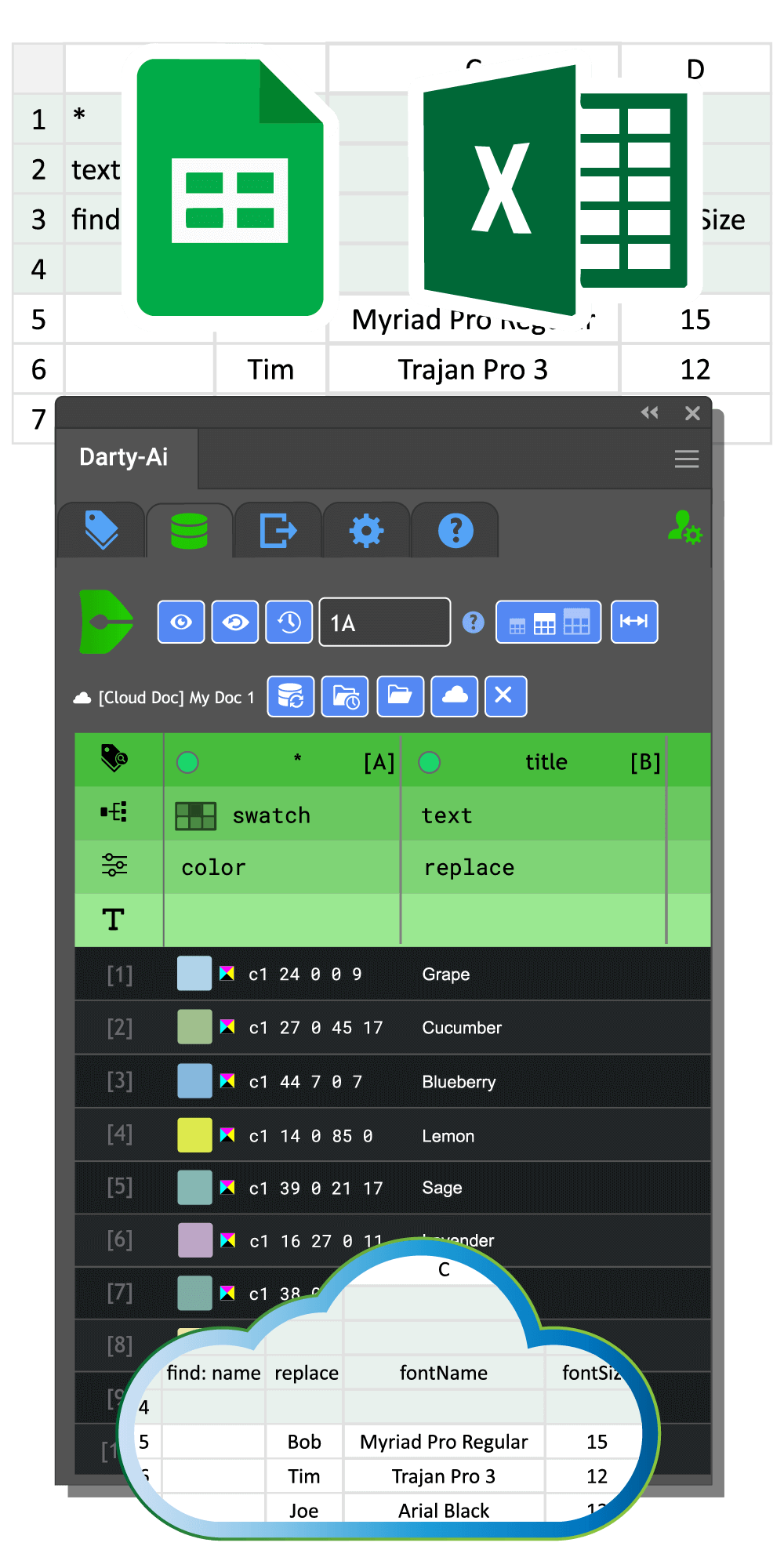
Task: Click the Grape row color swatch
Action: (195, 974)
